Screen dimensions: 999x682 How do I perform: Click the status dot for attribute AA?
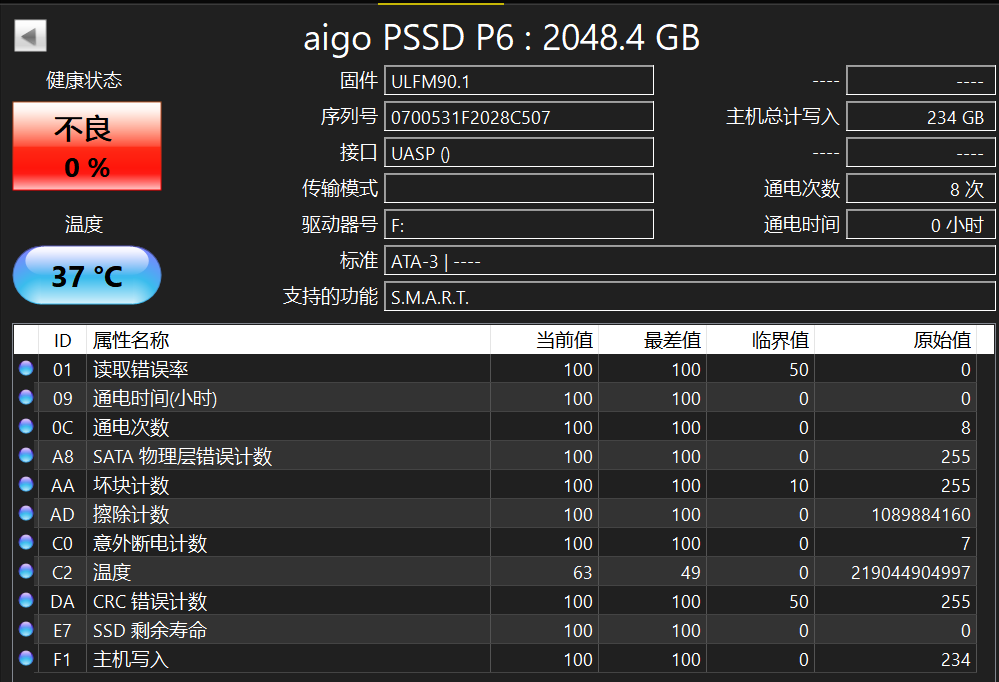pos(26,484)
